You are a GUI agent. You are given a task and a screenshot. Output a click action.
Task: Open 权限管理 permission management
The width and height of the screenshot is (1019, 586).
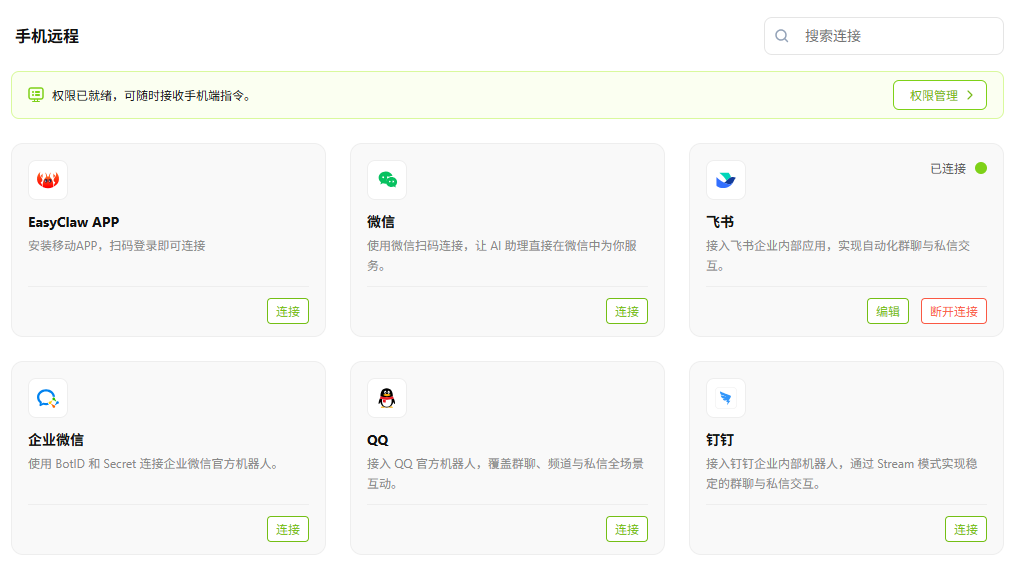pos(940,95)
